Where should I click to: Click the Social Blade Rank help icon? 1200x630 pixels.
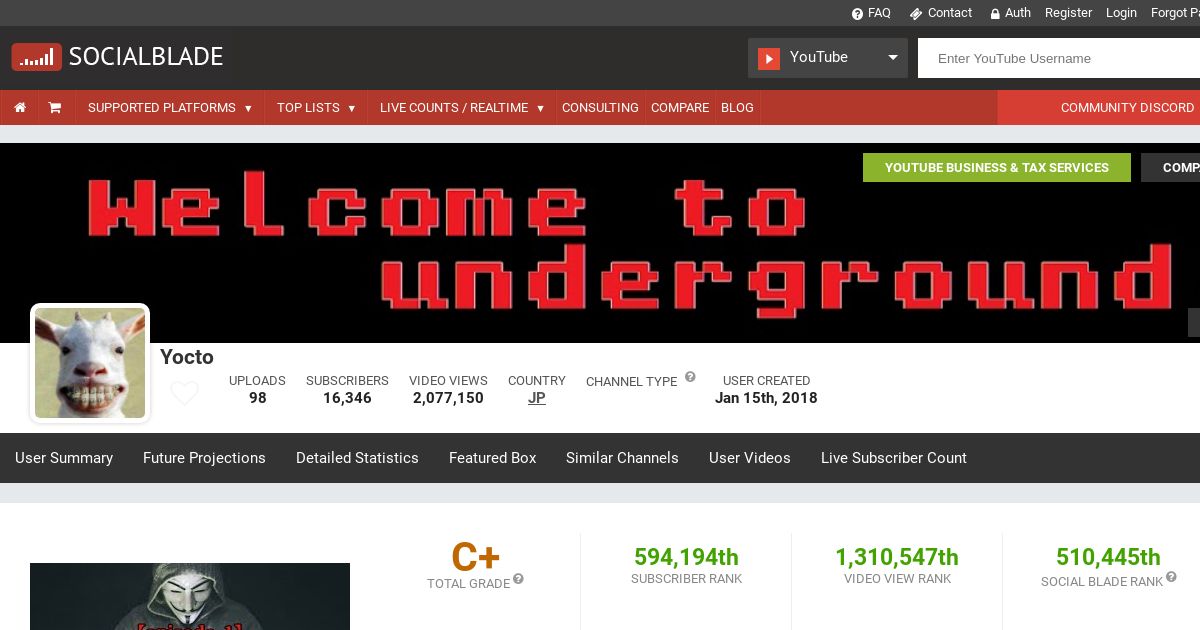[1171, 577]
